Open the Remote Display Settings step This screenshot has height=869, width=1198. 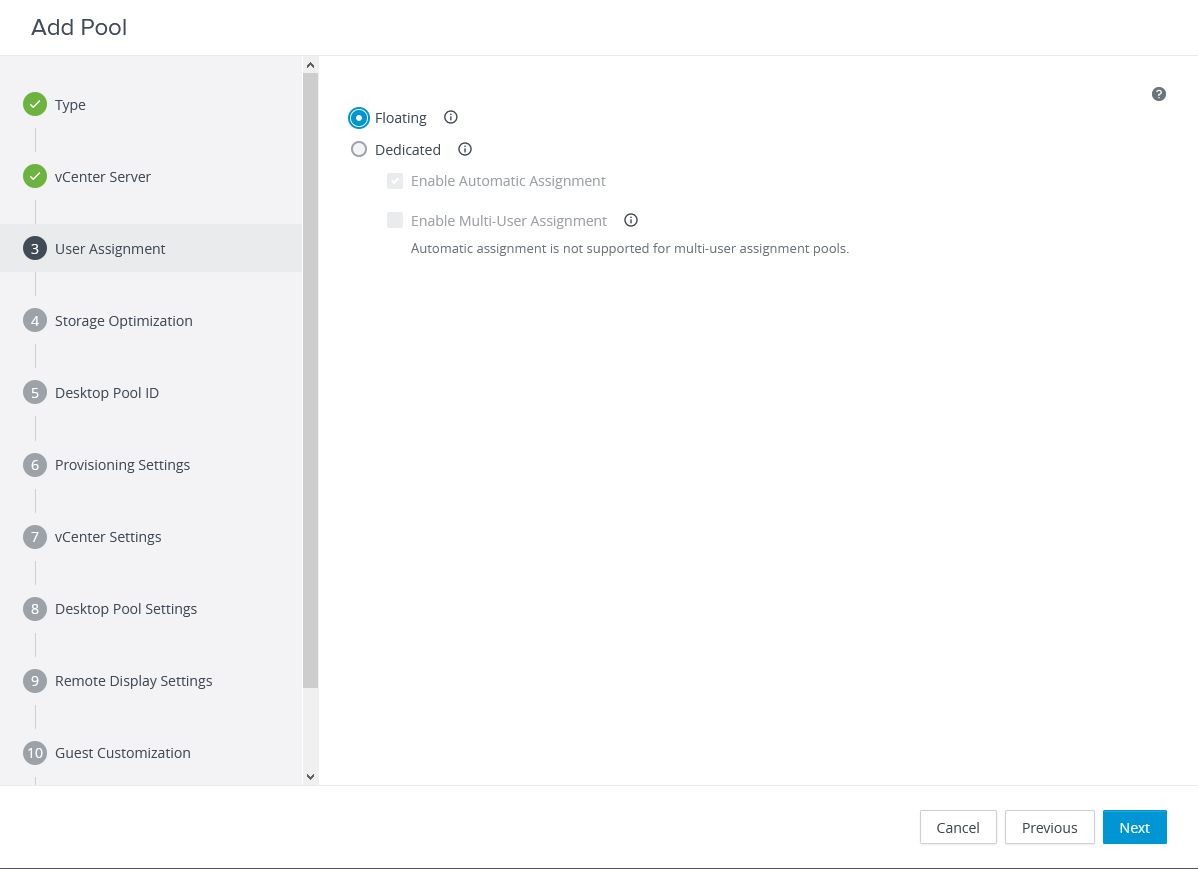pos(134,681)
